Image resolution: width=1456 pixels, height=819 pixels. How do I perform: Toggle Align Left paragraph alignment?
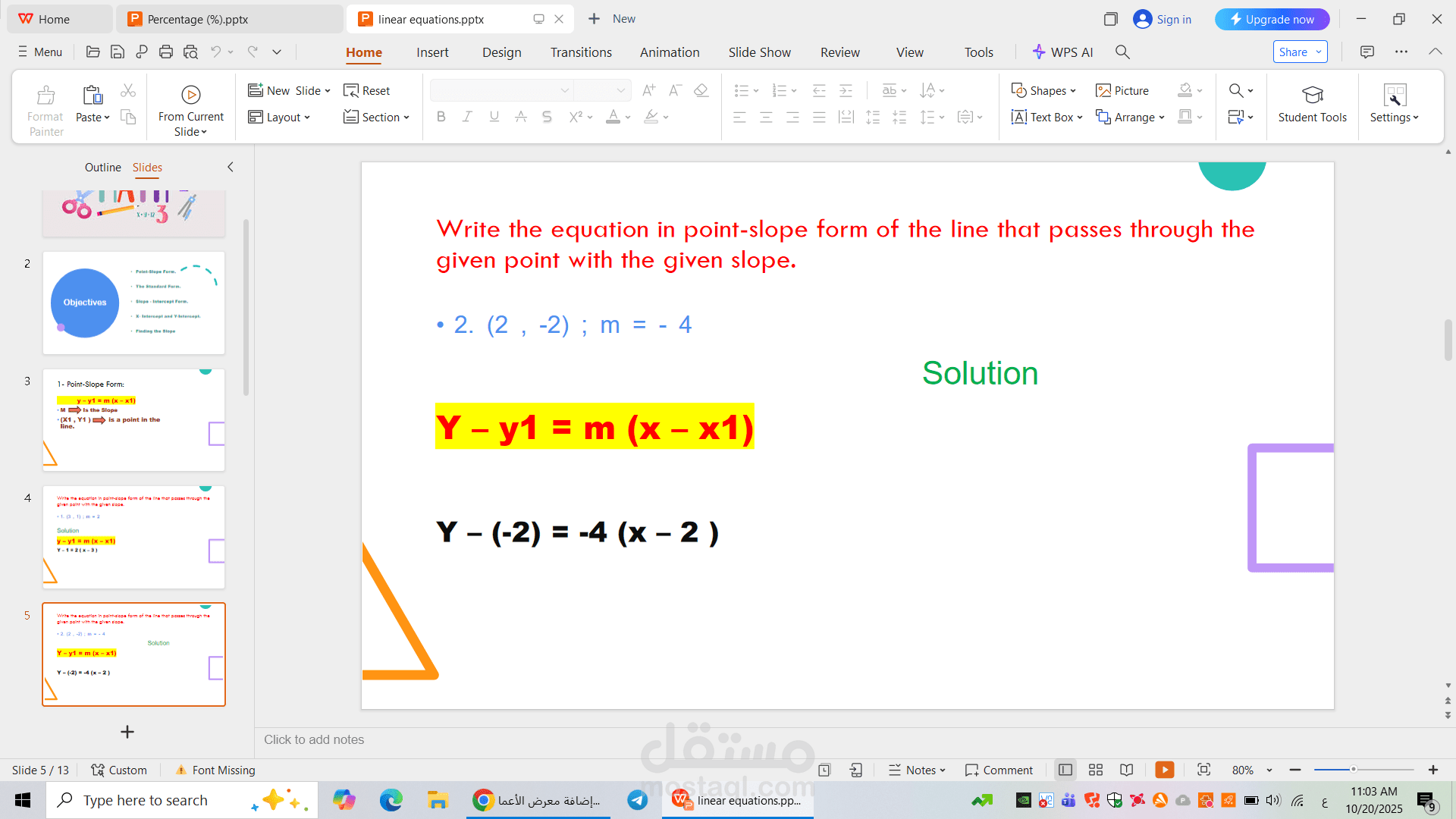pyautogui.click(x=740, y=117)
